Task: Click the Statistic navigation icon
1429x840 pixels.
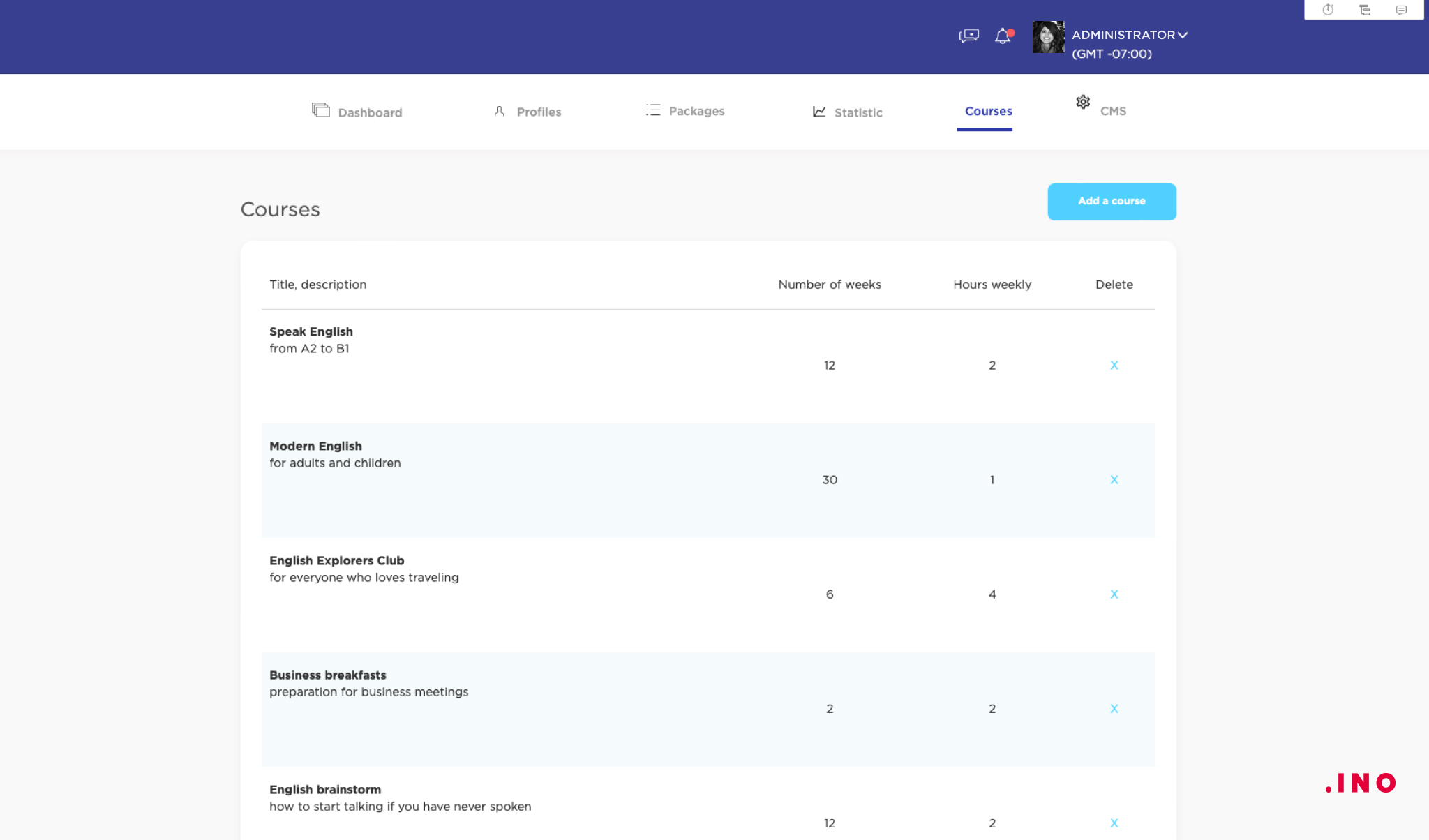Action: coord(819,111)
